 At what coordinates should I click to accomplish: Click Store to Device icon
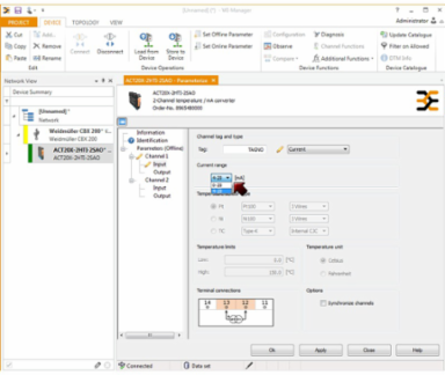pos(175,40)
